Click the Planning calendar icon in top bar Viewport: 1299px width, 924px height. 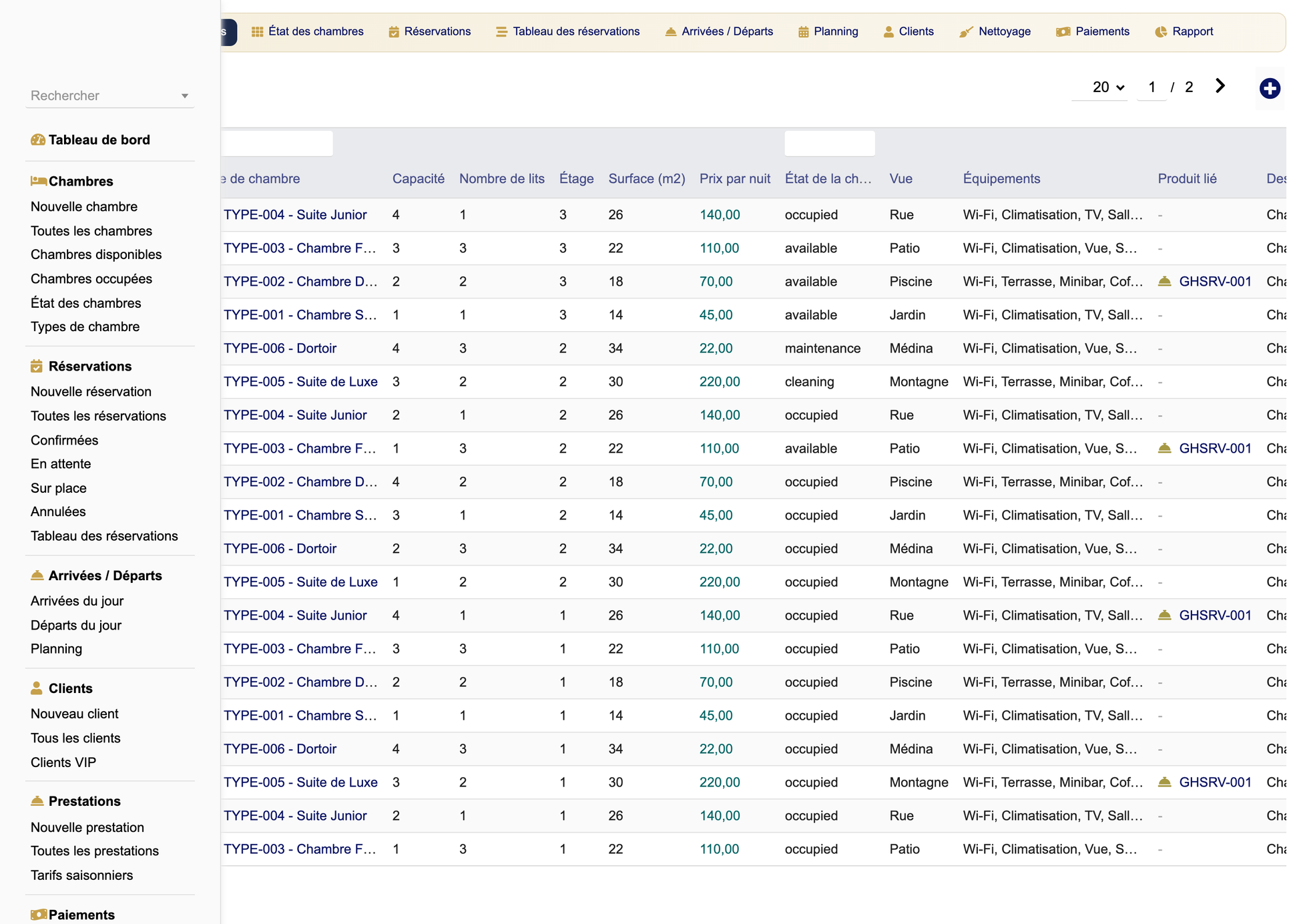(804, 31)
